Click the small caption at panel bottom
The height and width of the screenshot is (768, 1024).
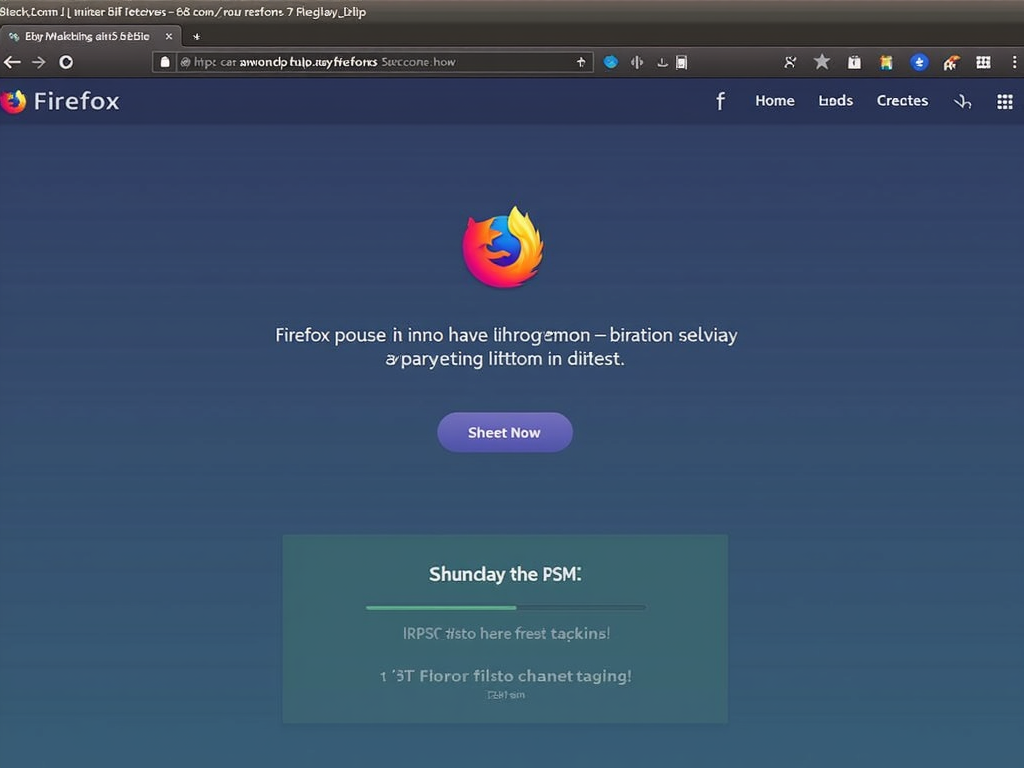[x=506, y=695]
